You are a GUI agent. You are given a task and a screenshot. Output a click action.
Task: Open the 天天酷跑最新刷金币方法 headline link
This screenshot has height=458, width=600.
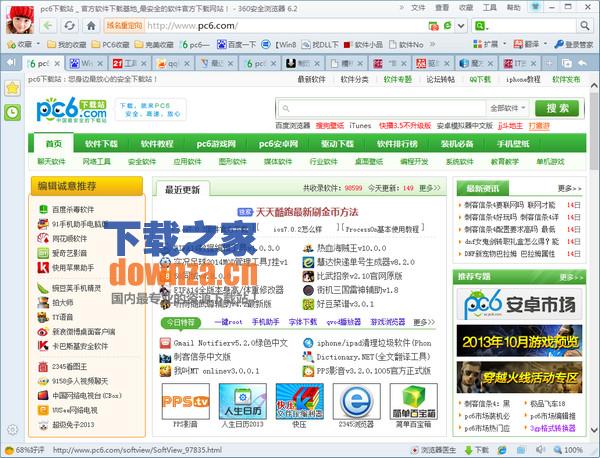(x=307, y=212)
